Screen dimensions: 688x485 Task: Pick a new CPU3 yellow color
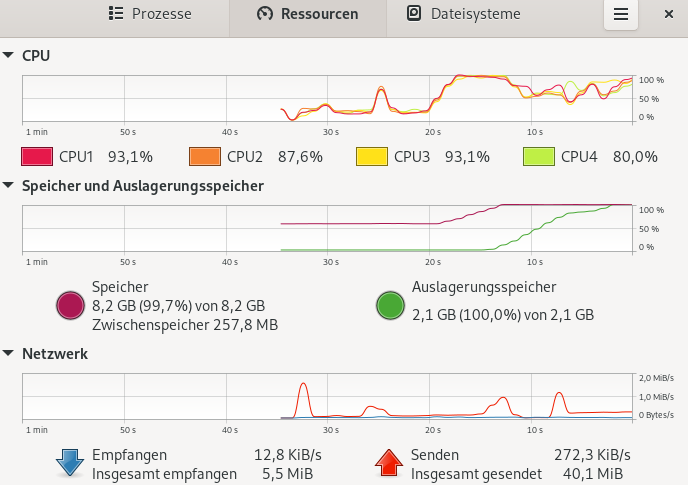point(371,156)
